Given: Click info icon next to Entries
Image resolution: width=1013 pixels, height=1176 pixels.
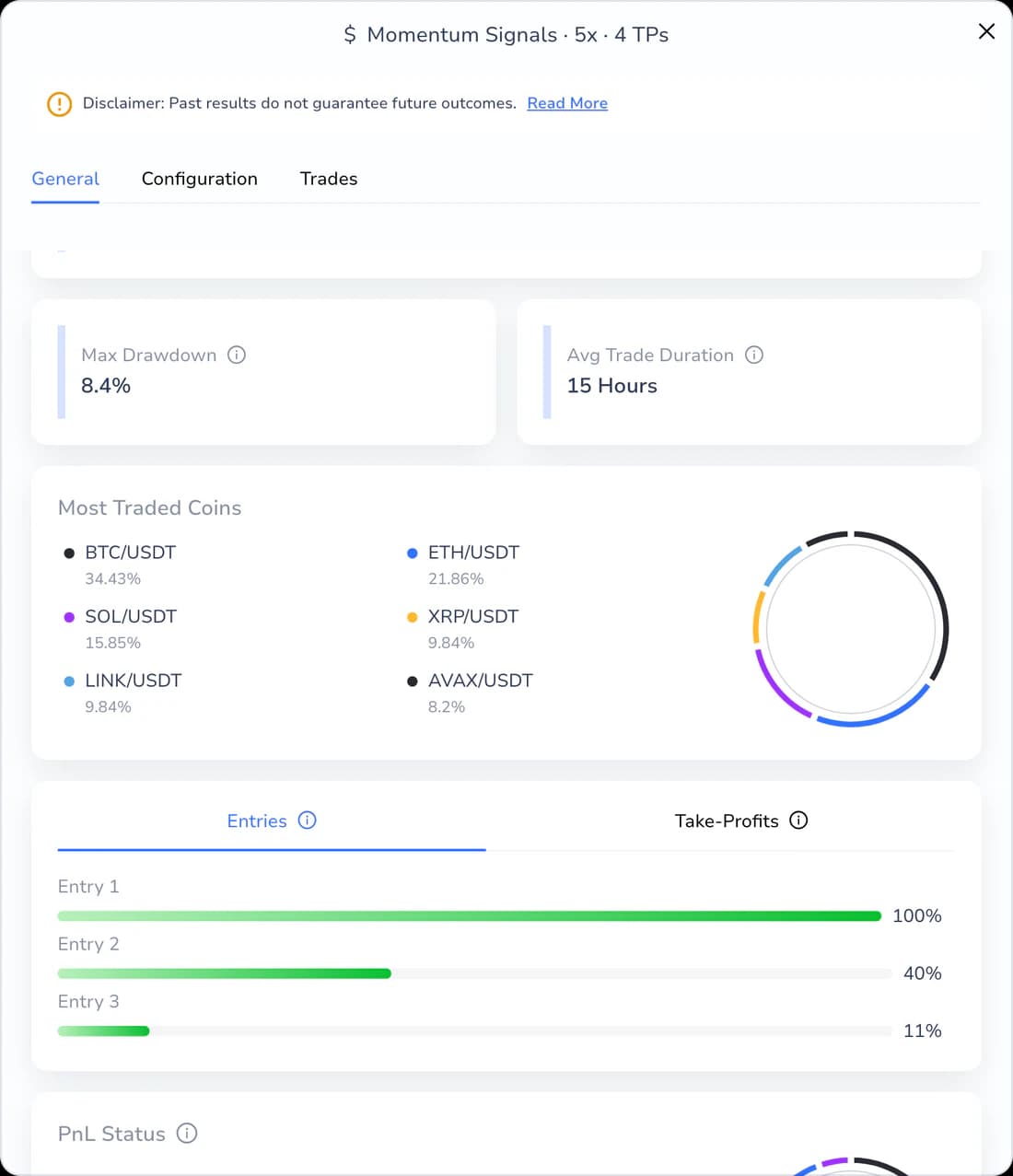Looking at the screenshot, I should coord(308,821).
